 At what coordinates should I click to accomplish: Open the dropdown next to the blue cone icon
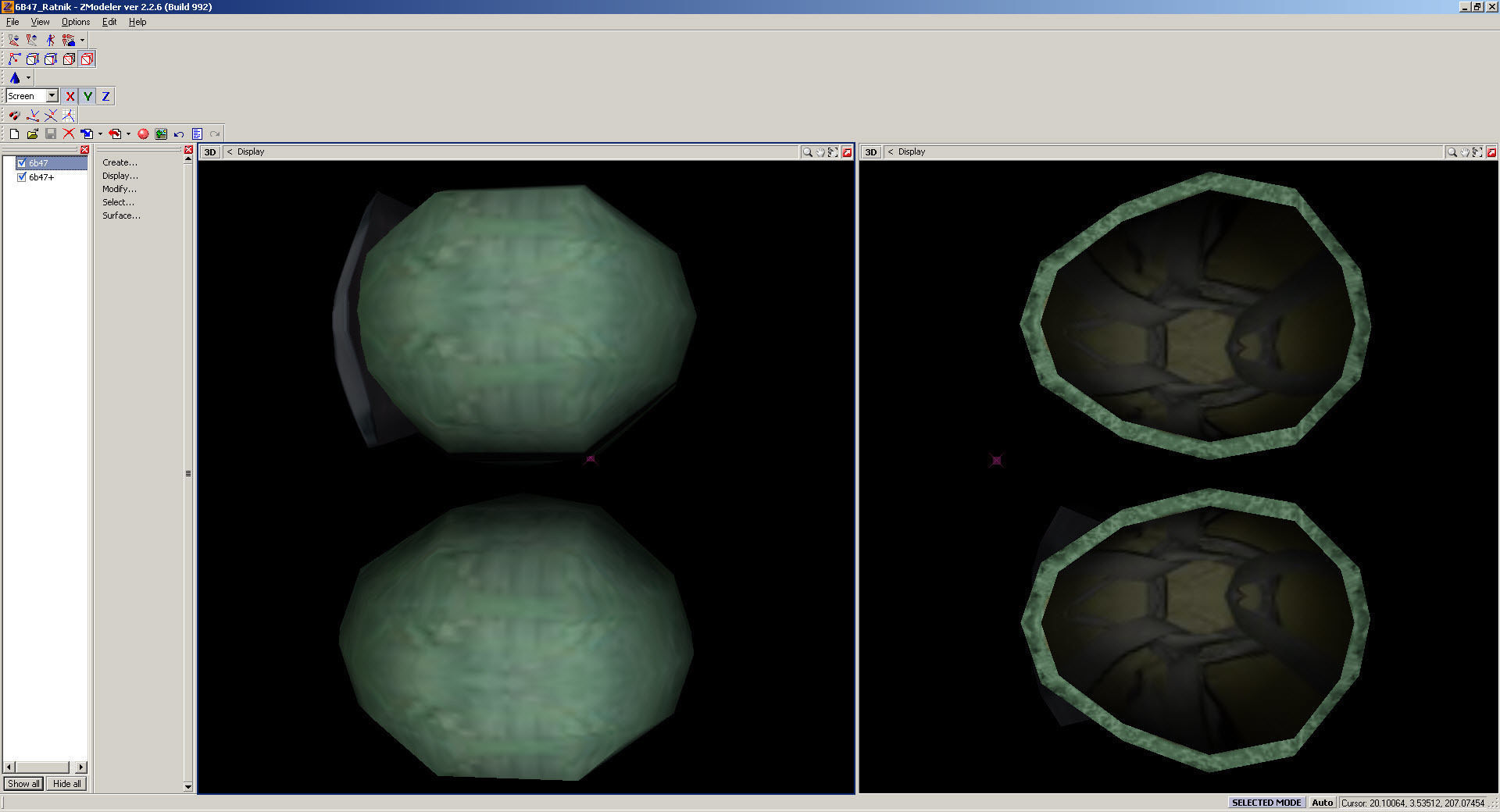tap(28, 77)
